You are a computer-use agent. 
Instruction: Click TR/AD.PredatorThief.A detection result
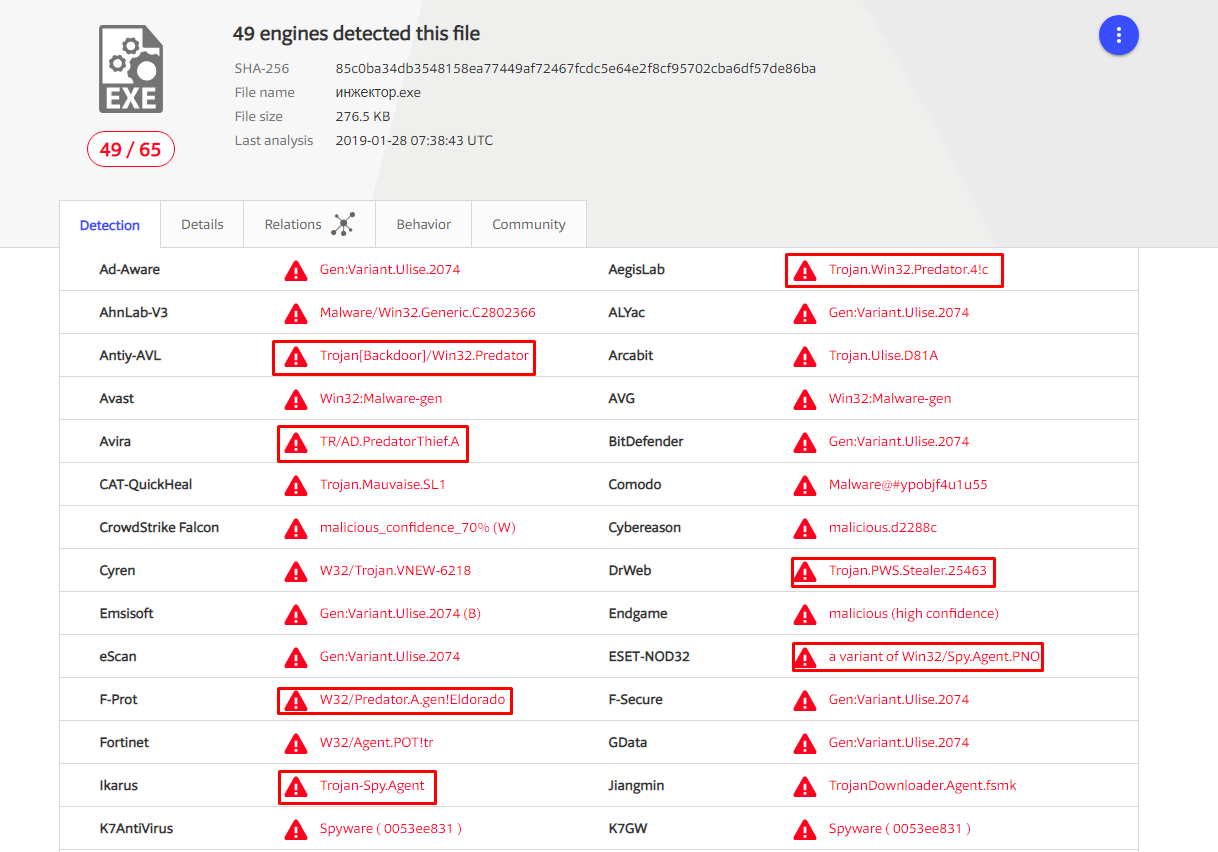390,442
